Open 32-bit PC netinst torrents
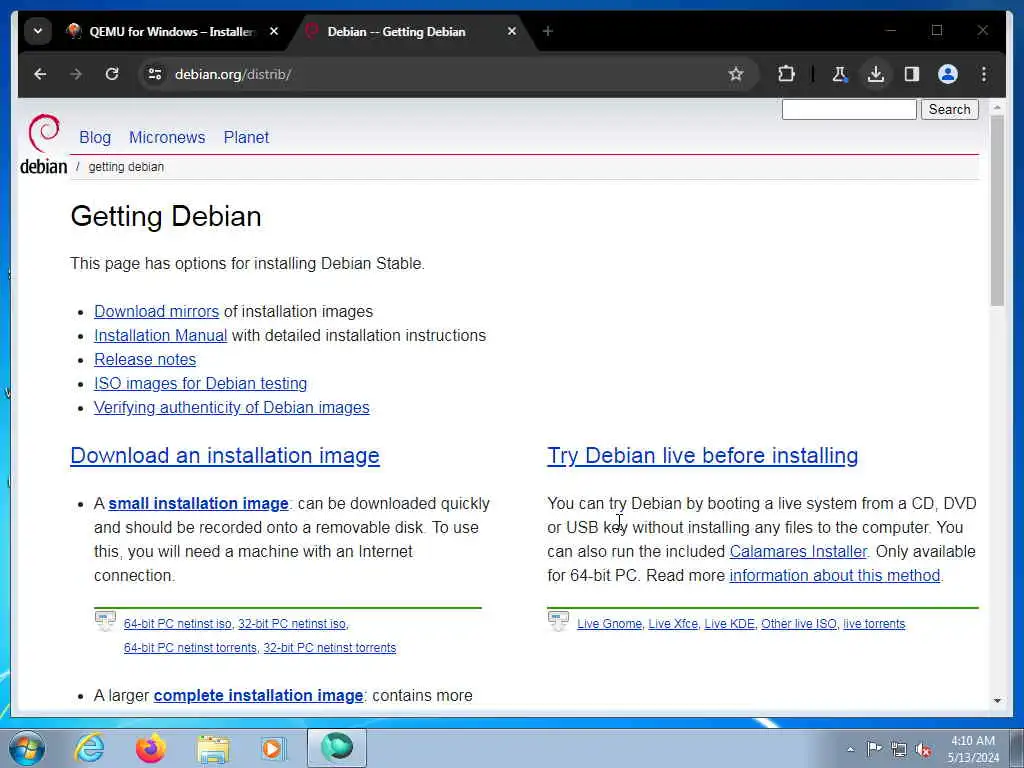Image resolution: width=1024 pixels, height=768 pixels. [x=330, y=648]
